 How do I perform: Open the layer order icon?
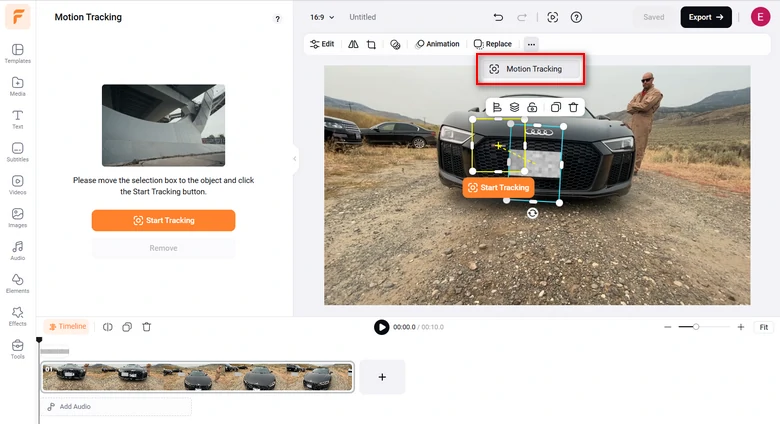(x=514, y=107)
